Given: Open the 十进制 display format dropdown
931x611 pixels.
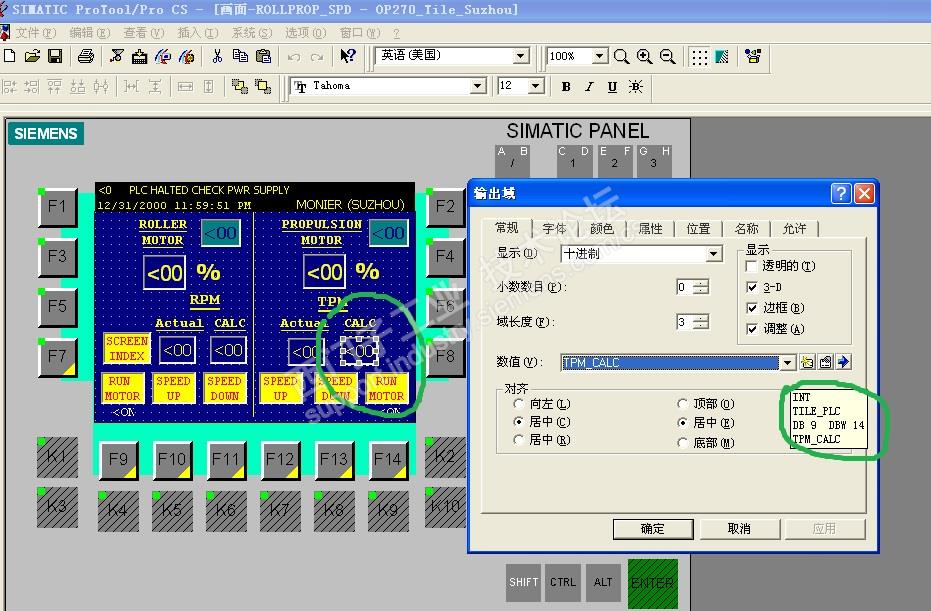Looking at the screenshot, I should (714, 254).
